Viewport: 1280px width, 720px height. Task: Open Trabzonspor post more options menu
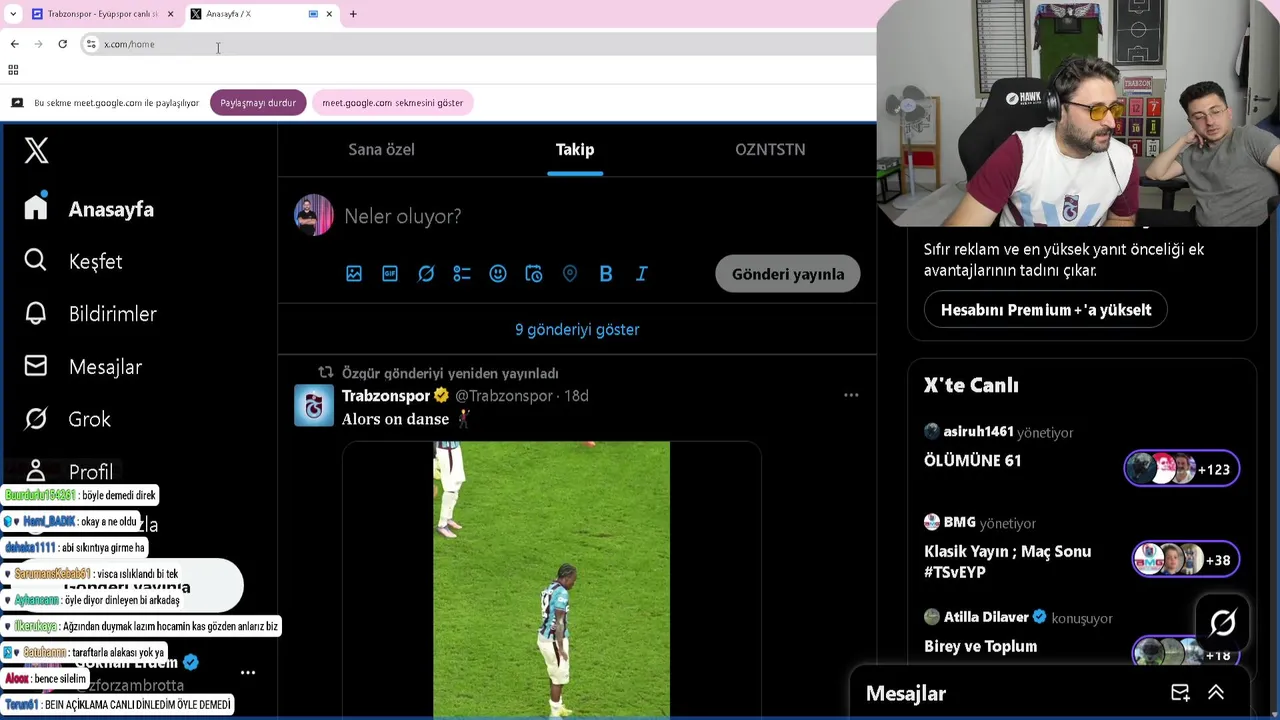coord(851,395)
